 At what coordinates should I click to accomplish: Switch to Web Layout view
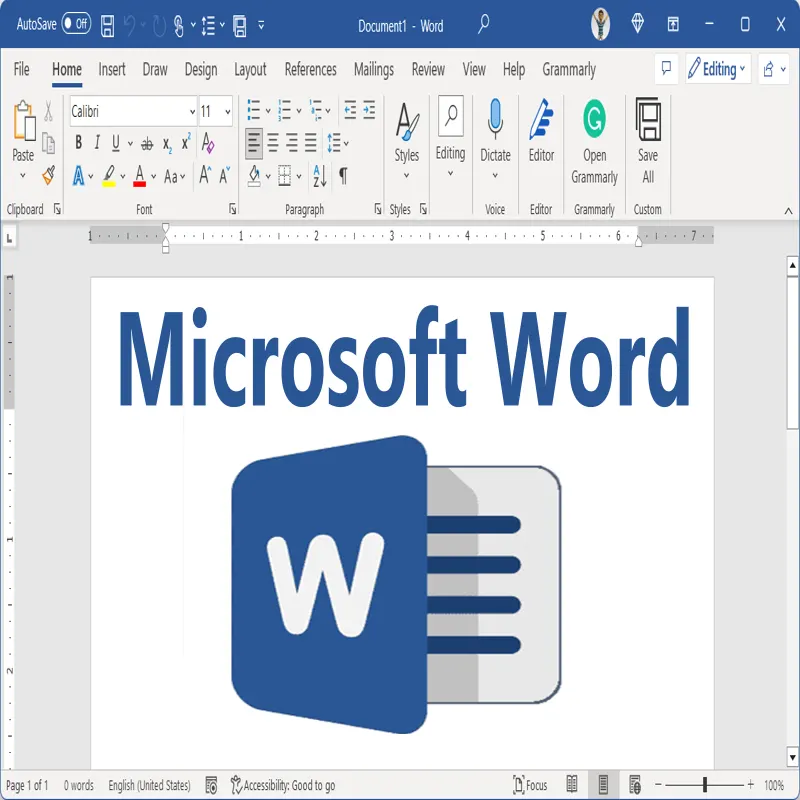[x=635, y=784]
